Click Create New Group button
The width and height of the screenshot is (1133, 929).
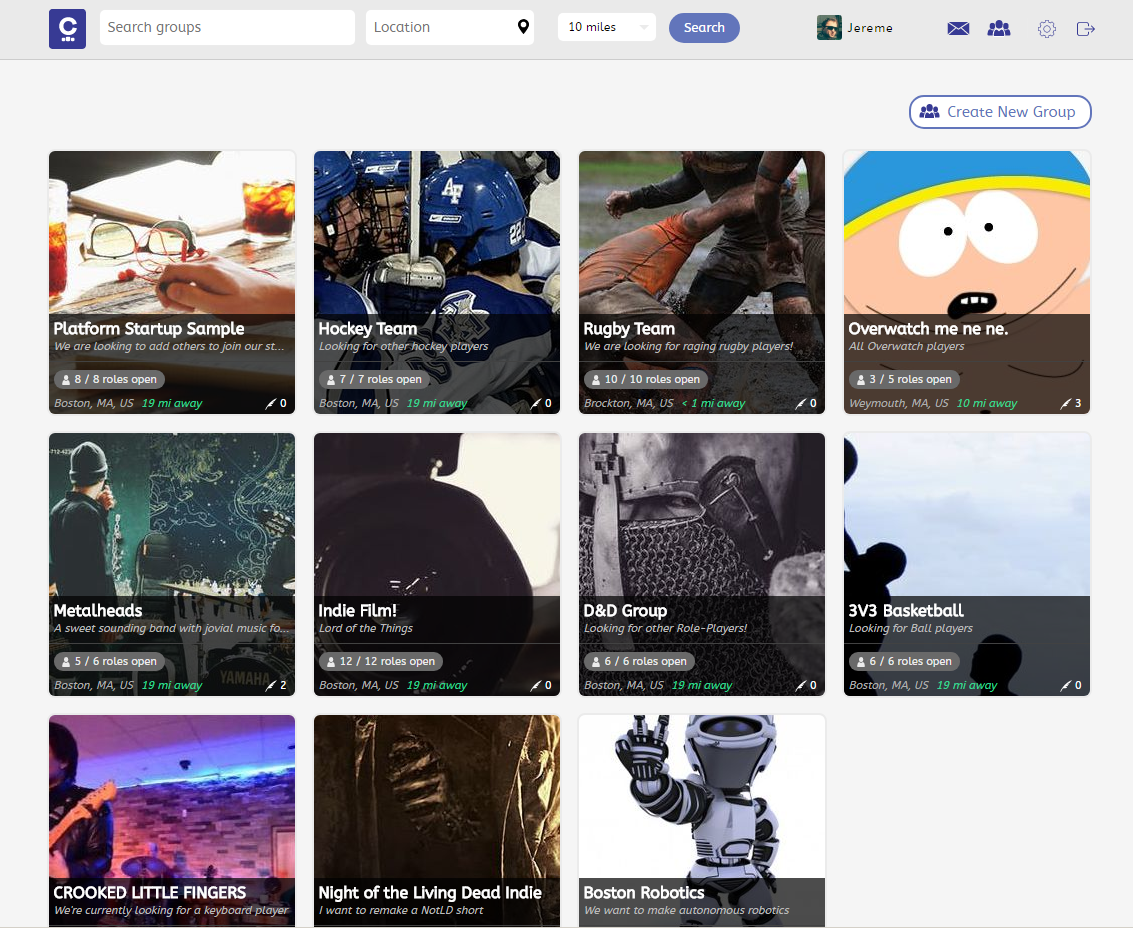coord(1000,112)
